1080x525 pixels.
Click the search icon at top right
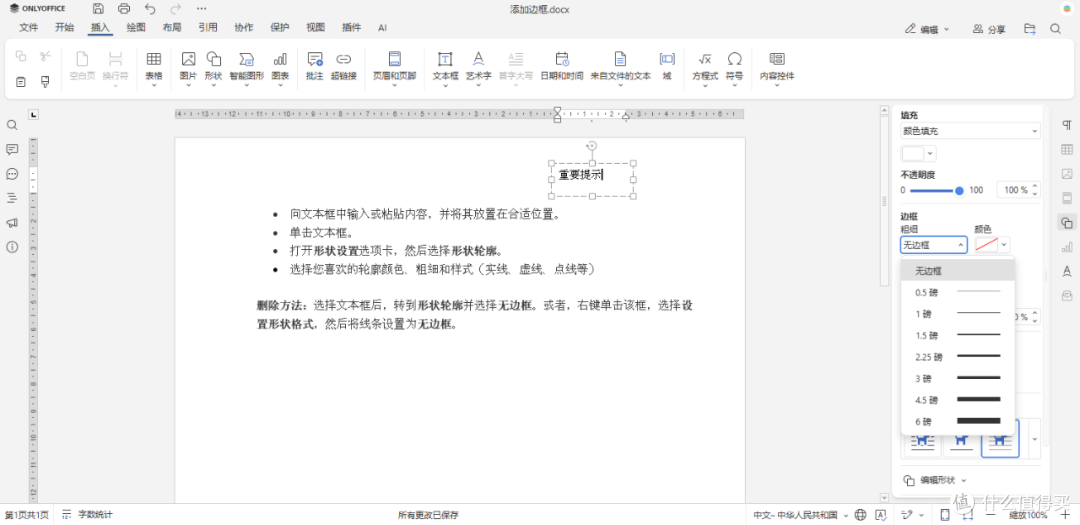pos(1055,29)
